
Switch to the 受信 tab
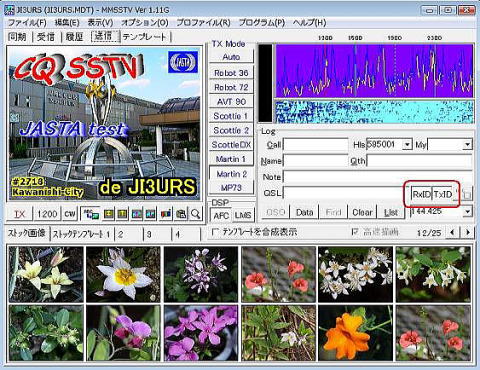(46, 37)
